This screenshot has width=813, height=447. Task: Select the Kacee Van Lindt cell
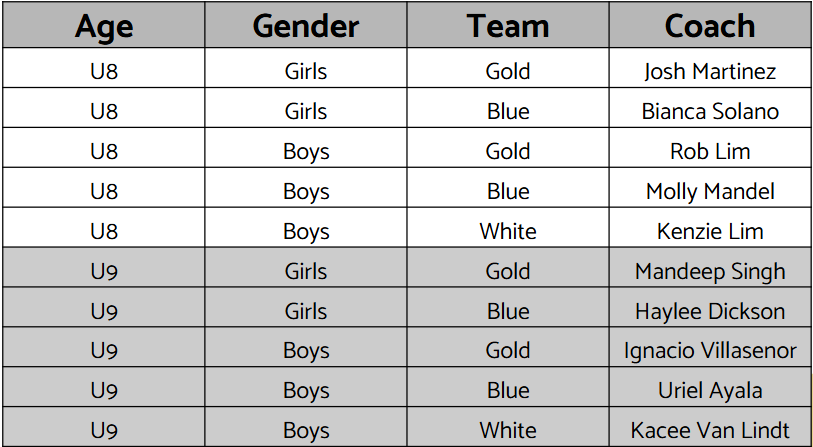[x=710, y=427]
